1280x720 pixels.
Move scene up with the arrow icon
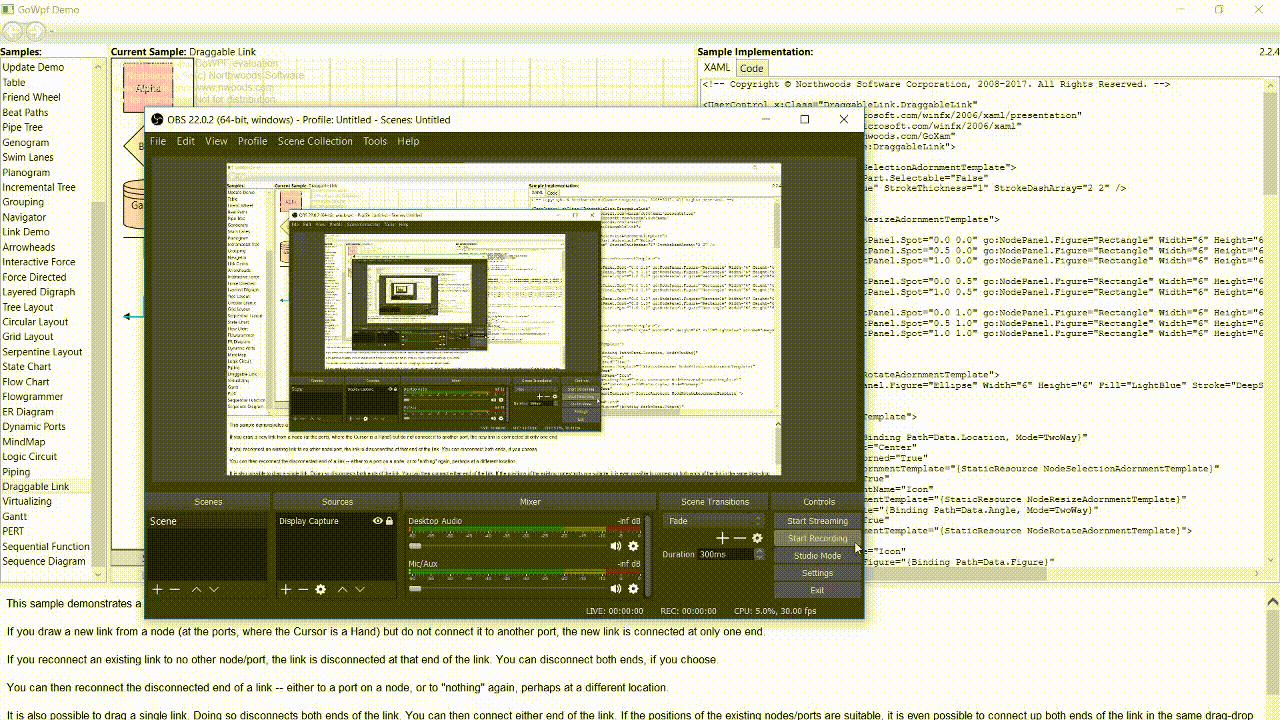(x=196, y=590)
